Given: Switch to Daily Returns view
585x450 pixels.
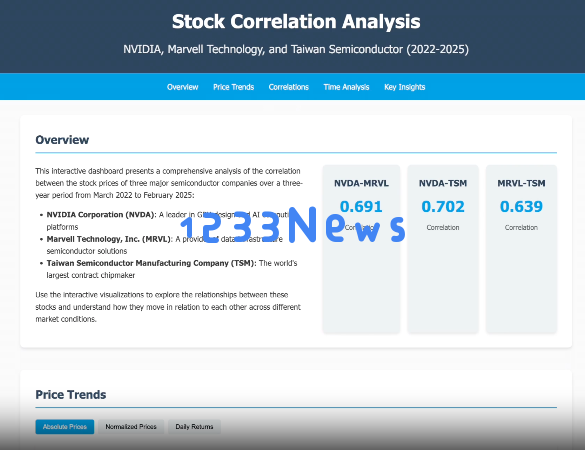Looking at the screenshot, I should tap(194, 426).
